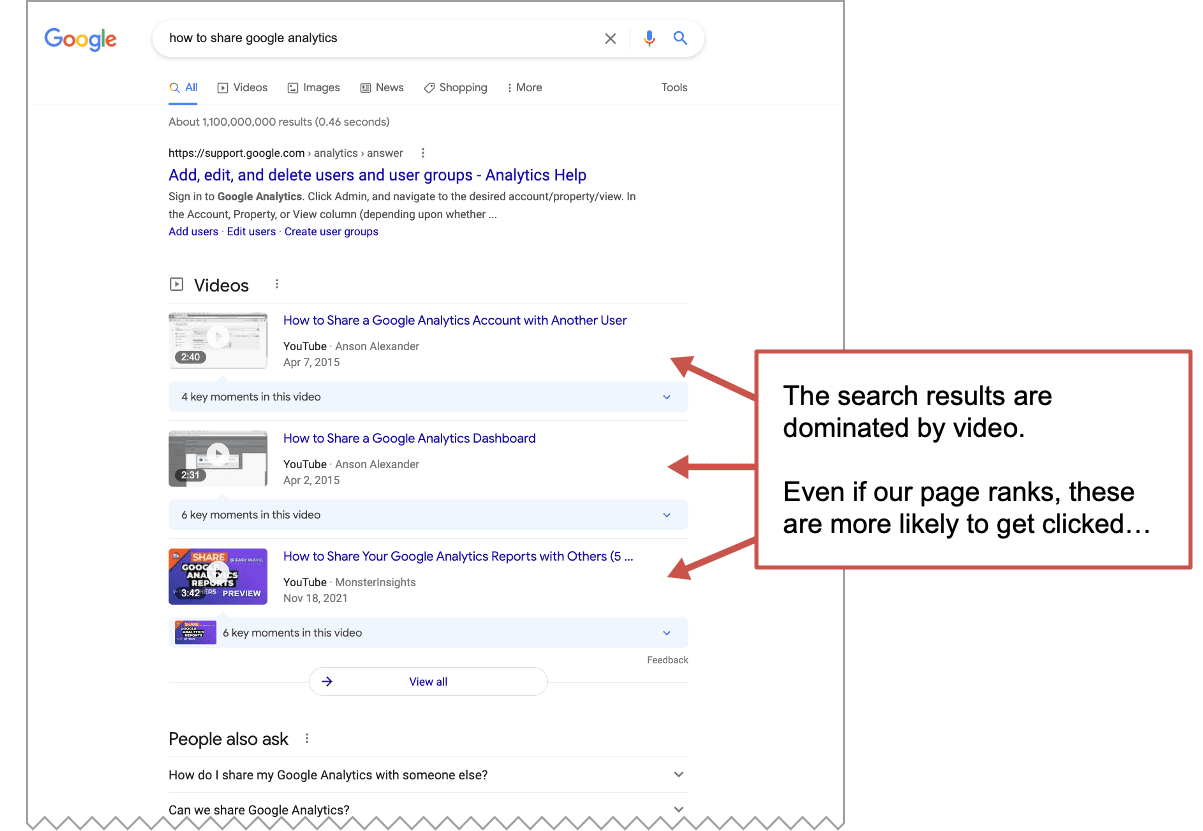Switch to the Shopping tab
Image resolution: width=1203 pixels, height=831 pixels.
pyautogui.click(x=455, y=88)
